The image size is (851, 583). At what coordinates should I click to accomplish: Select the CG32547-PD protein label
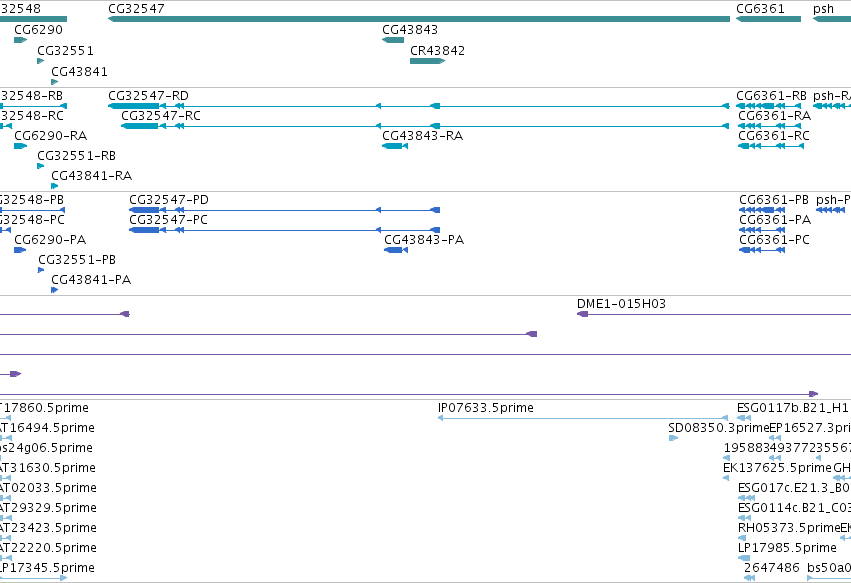pos(168,200)
